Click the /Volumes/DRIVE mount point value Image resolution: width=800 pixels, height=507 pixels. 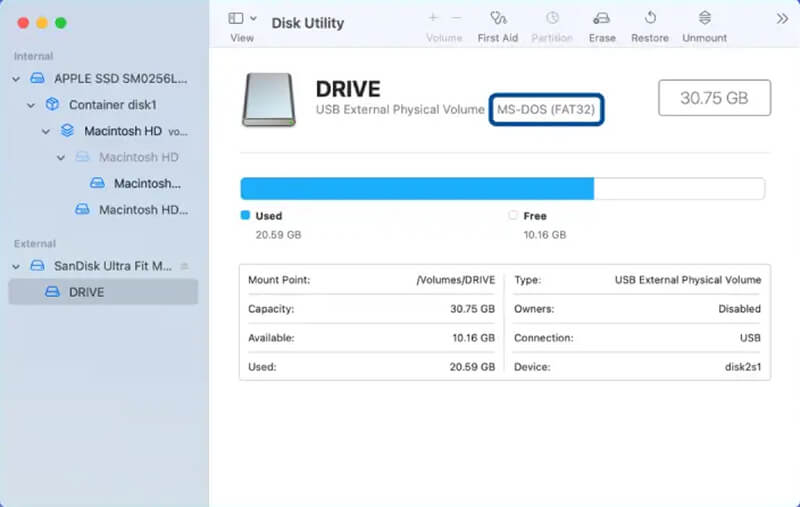tap(456, 280)
